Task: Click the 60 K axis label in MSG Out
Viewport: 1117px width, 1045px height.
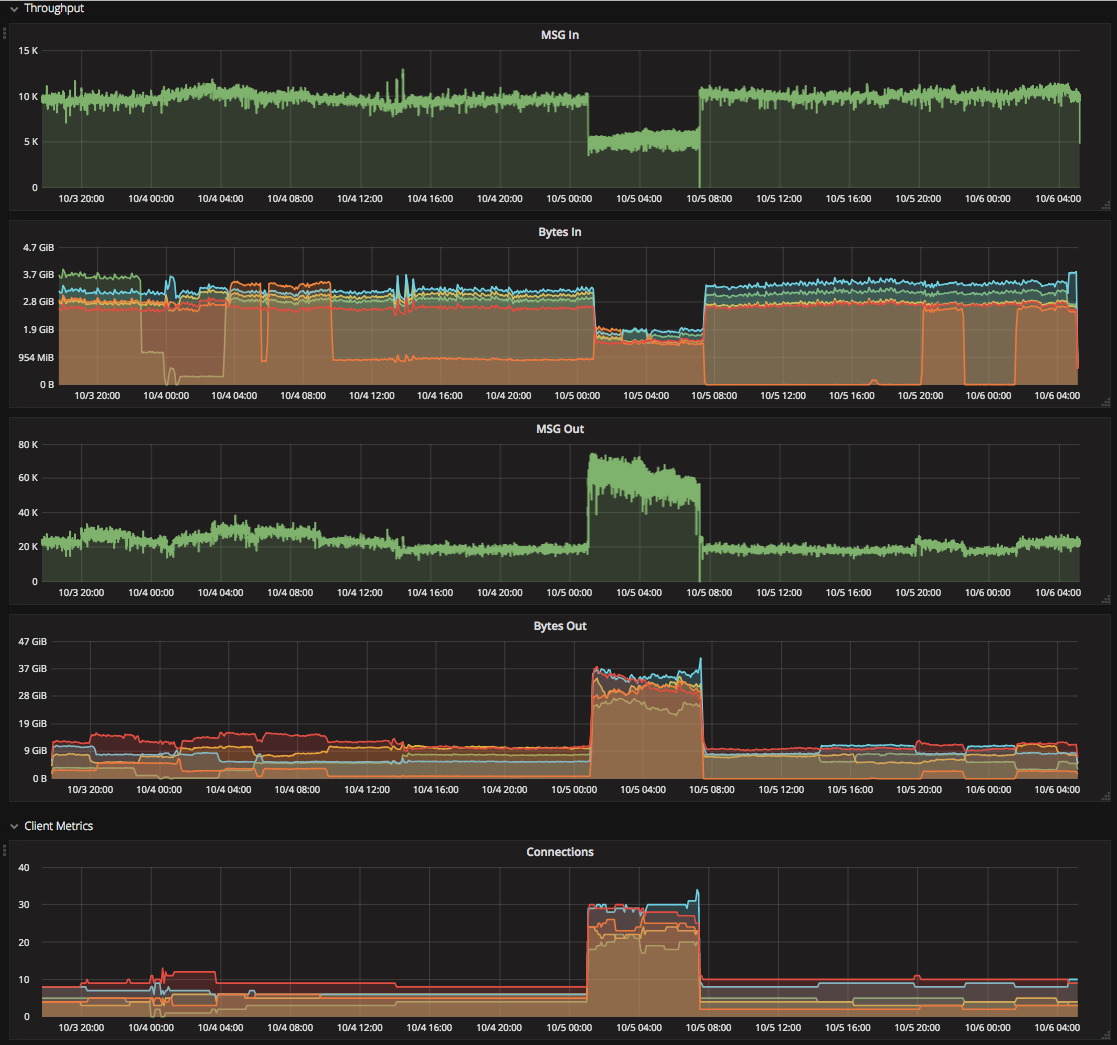Action: [28, 478]
